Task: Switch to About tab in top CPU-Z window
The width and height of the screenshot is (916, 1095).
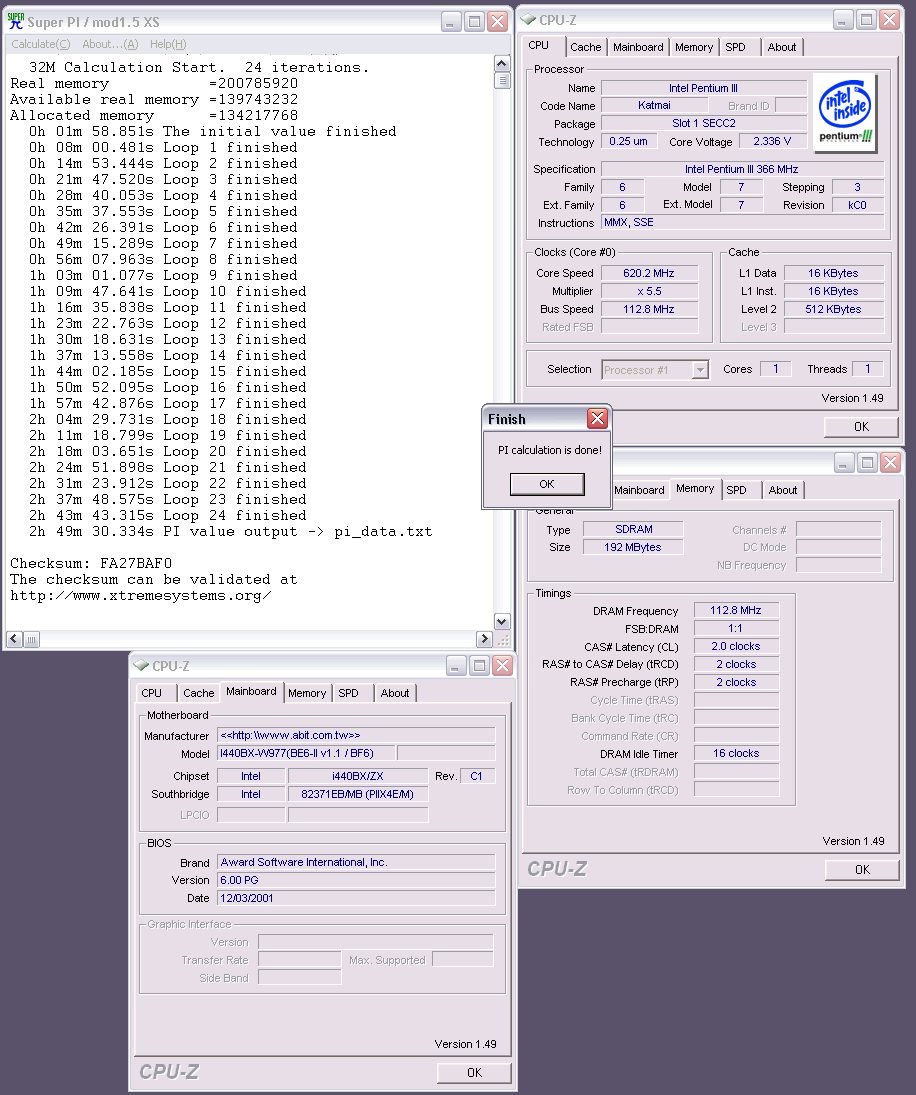Action: (781, 47)
